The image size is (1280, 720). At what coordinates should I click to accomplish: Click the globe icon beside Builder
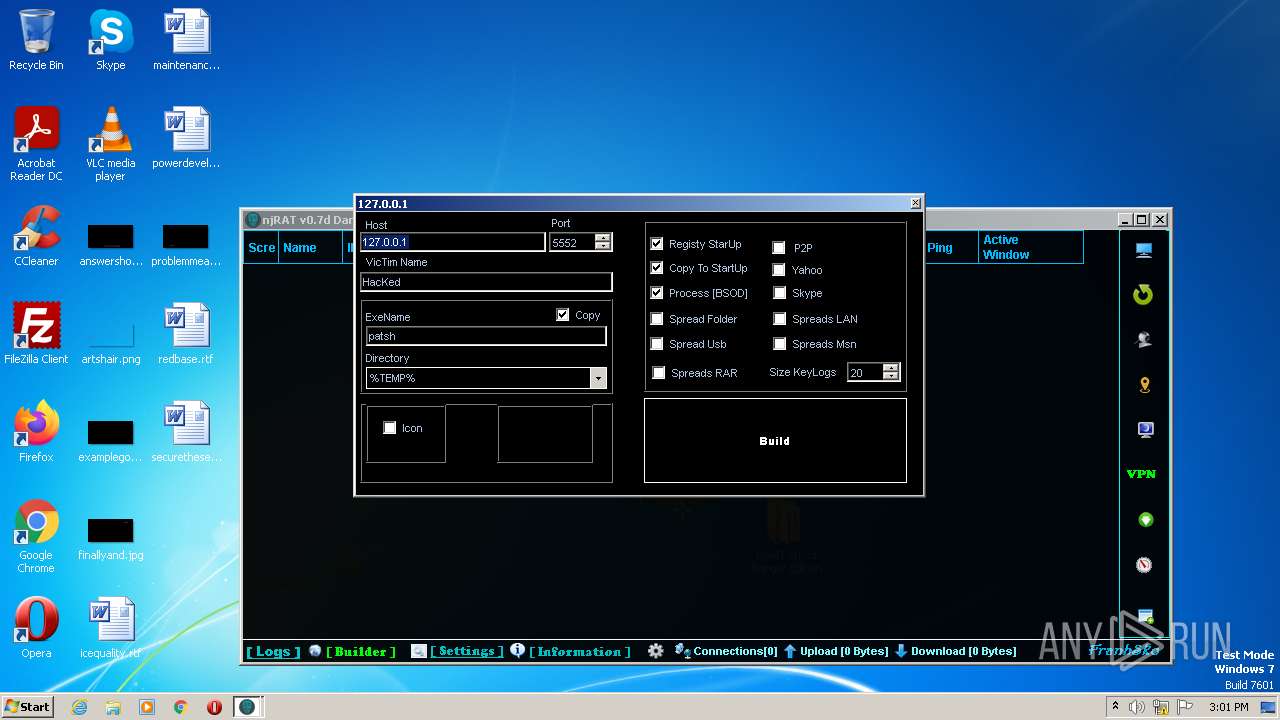pos(315,651)
